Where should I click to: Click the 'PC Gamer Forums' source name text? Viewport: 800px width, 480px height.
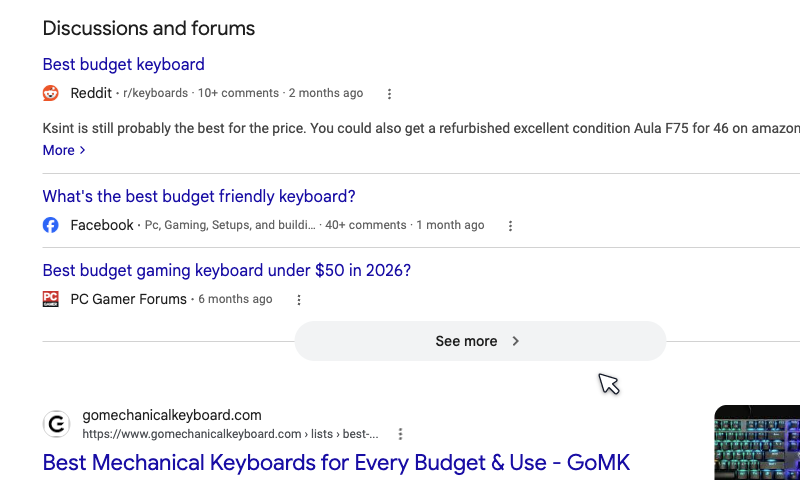pos(129,299)
